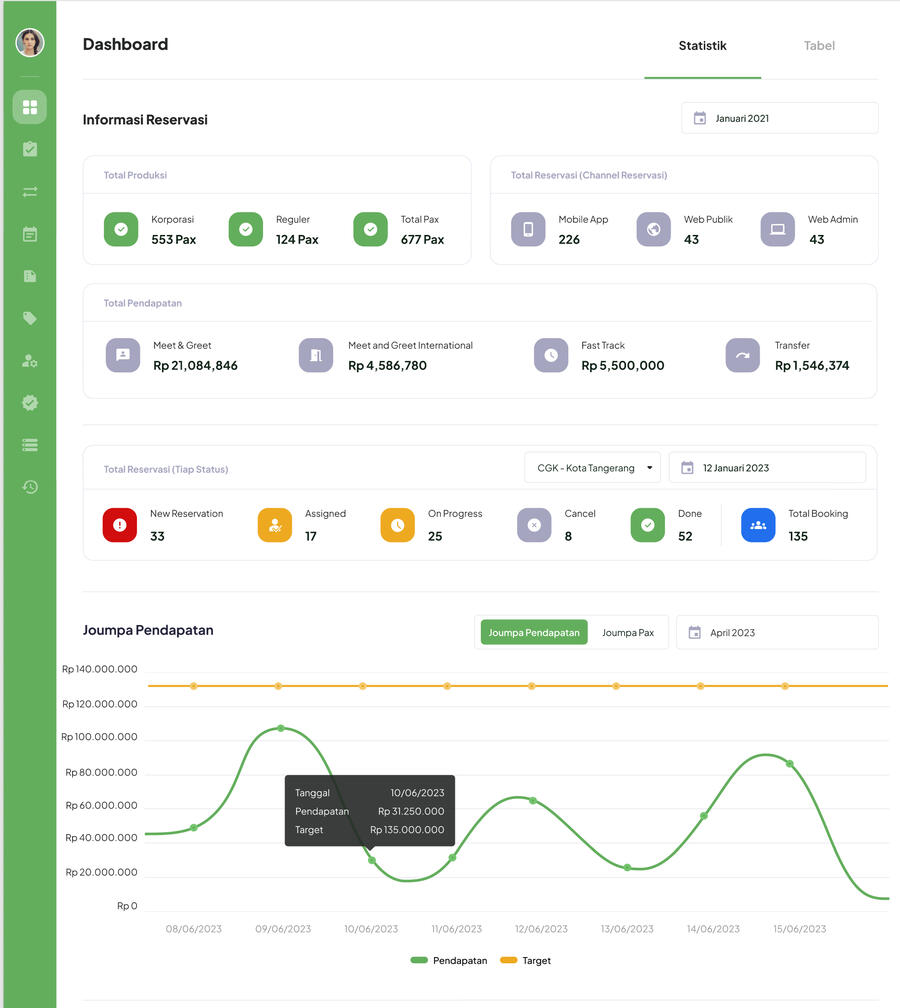The width and height of the screenshot is (900, 1008).
Task: Open the transfer arrows sidebar icon
Action: (x=30, y=191)
